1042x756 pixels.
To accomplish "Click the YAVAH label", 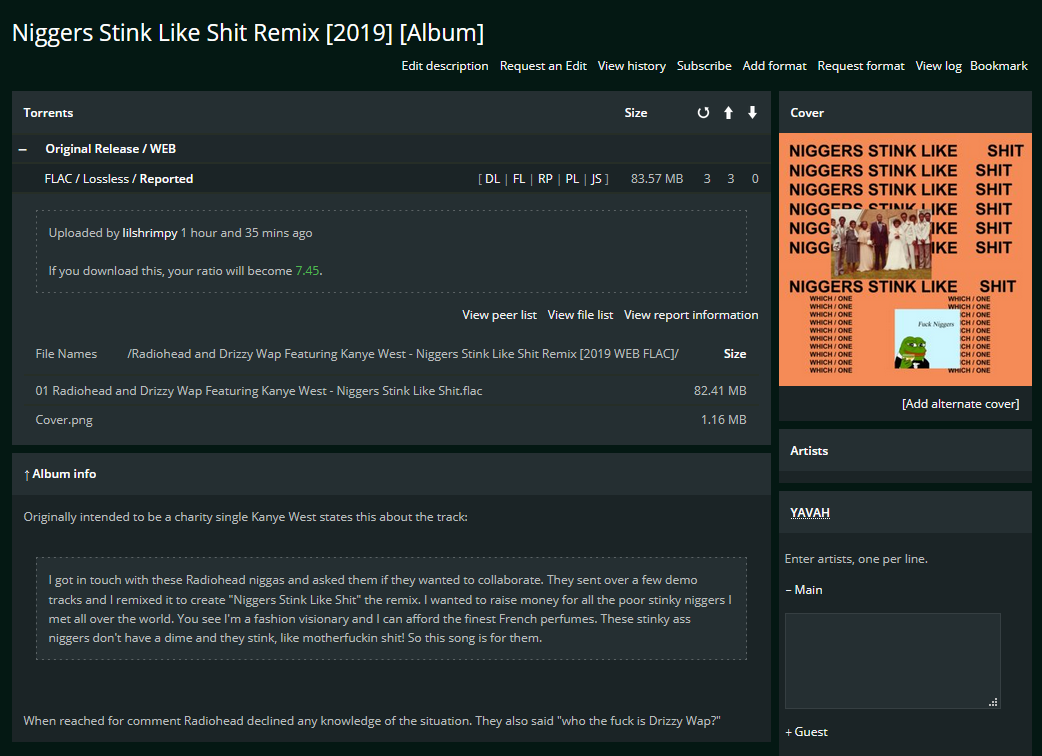I will click(x=810, y=513).
